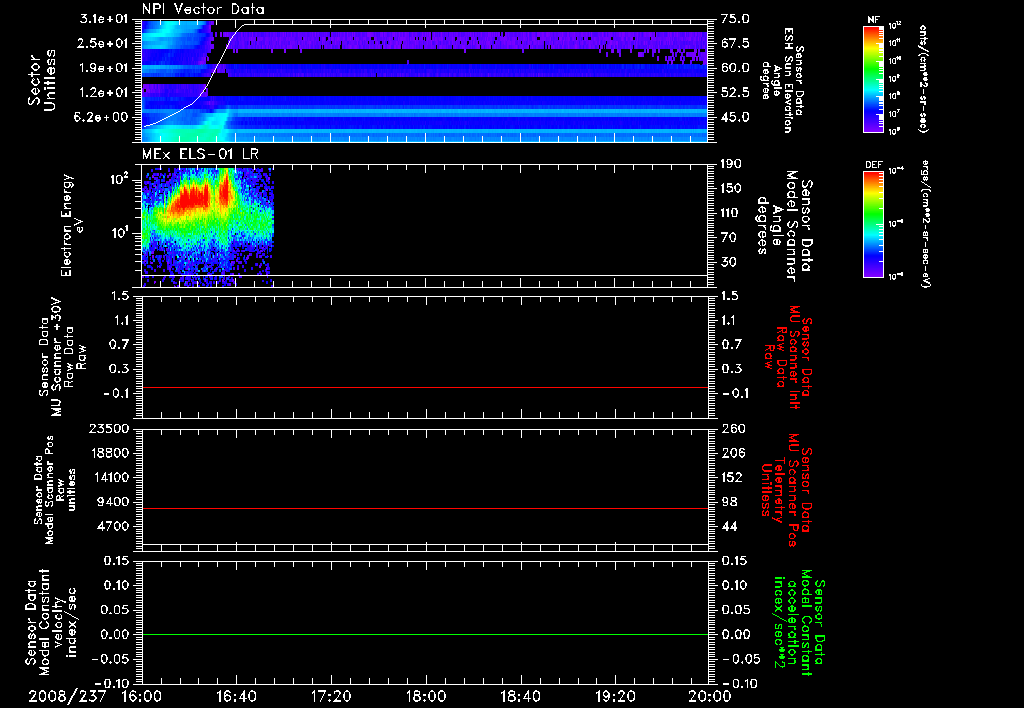Click the 'Model Scanner Angle degrees' axis title
This screenshot has width=1024, height=708.
[784, 226]
